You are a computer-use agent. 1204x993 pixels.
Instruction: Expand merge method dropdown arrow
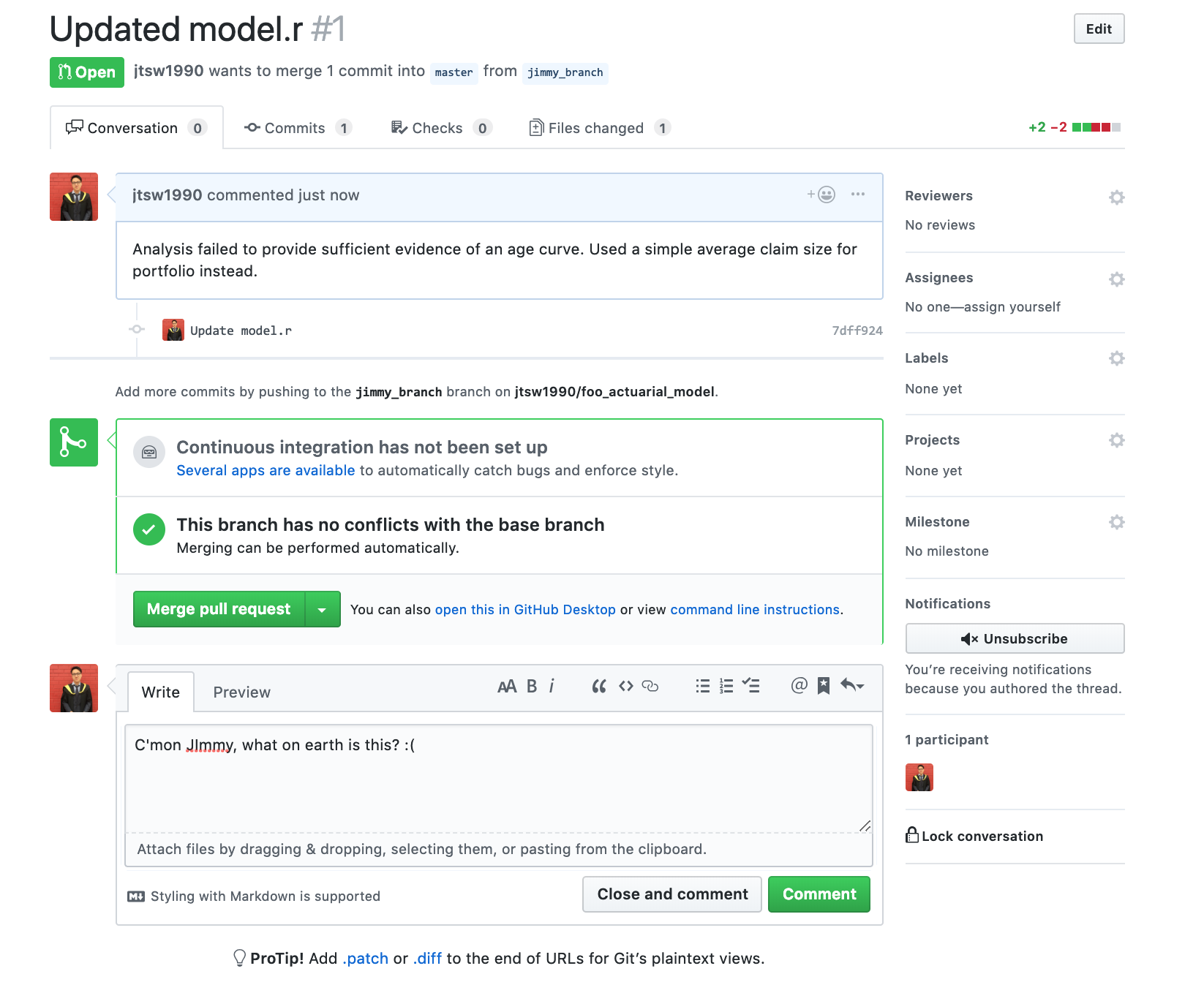[x=322, y=609]
